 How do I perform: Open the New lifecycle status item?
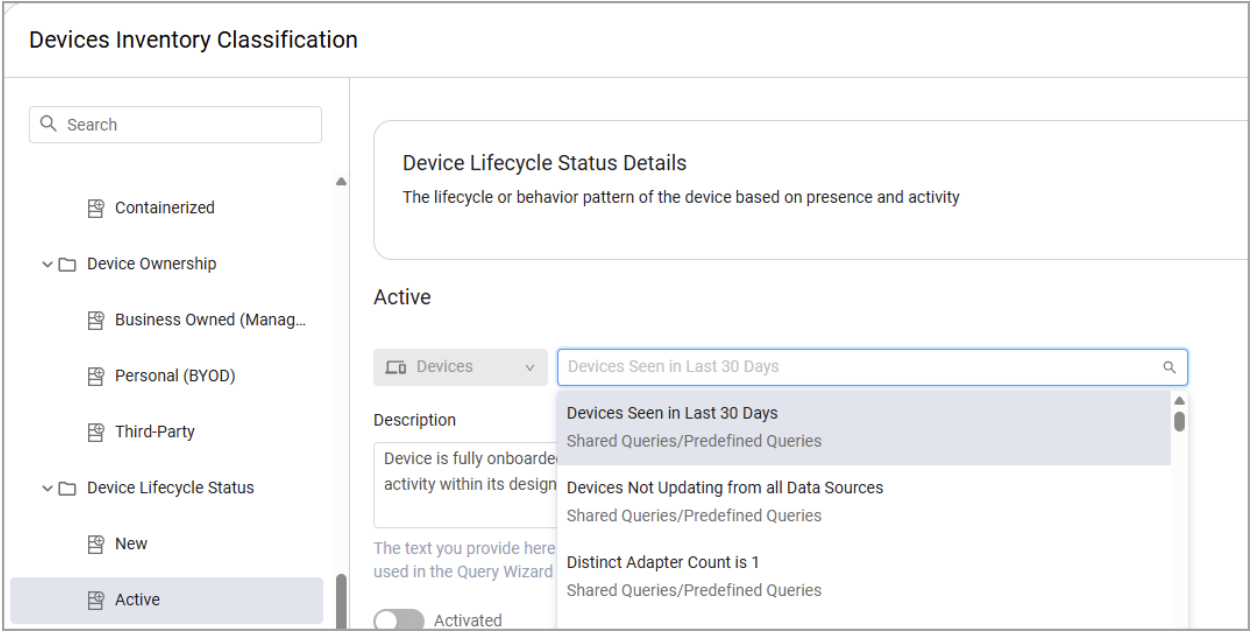tap(131, 544)
